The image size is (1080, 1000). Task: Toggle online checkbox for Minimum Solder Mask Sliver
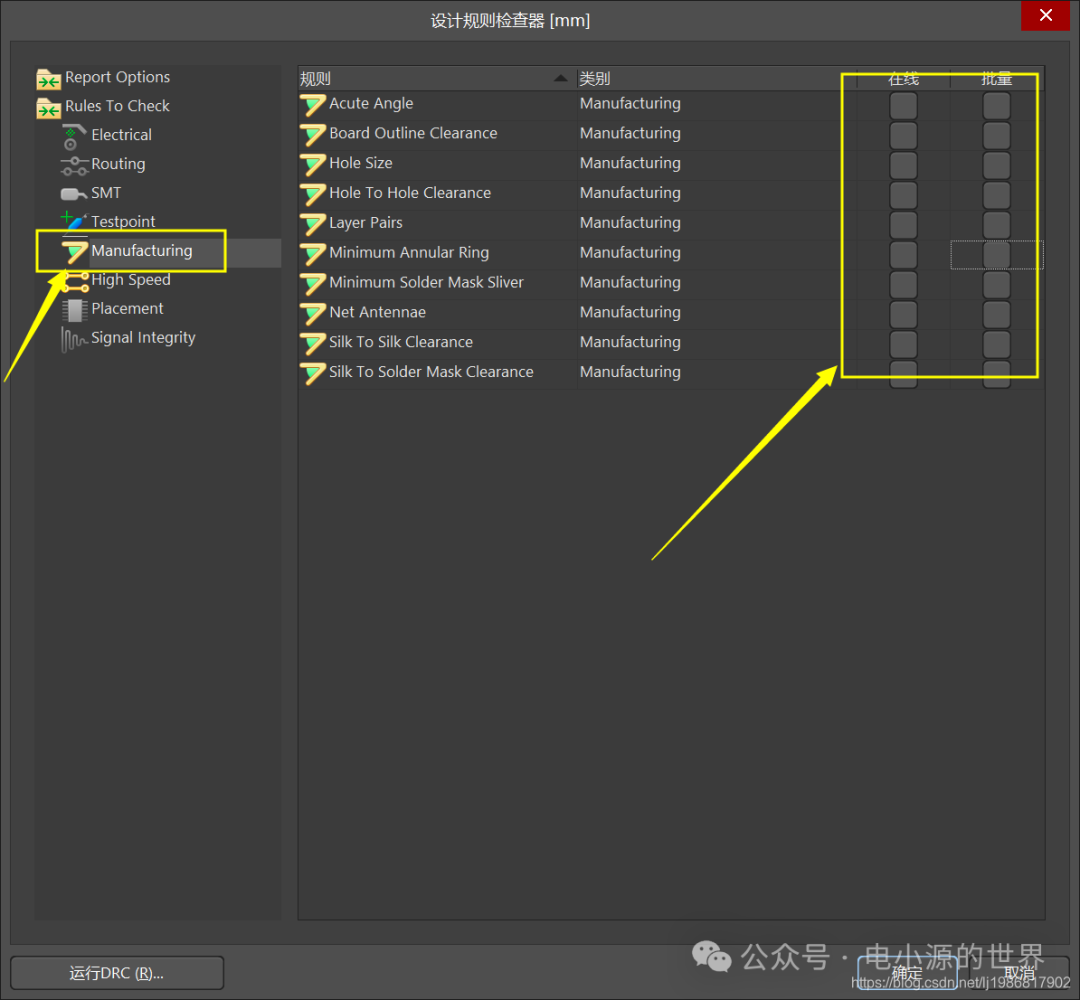click(x=903, y=285)
